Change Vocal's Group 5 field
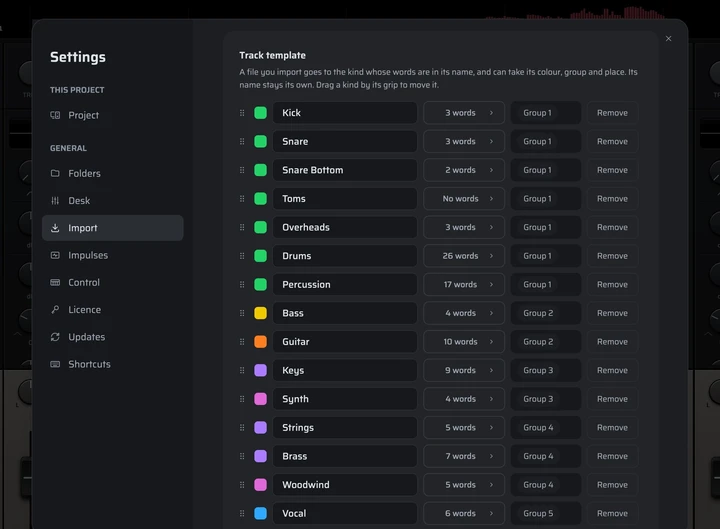 546,513
